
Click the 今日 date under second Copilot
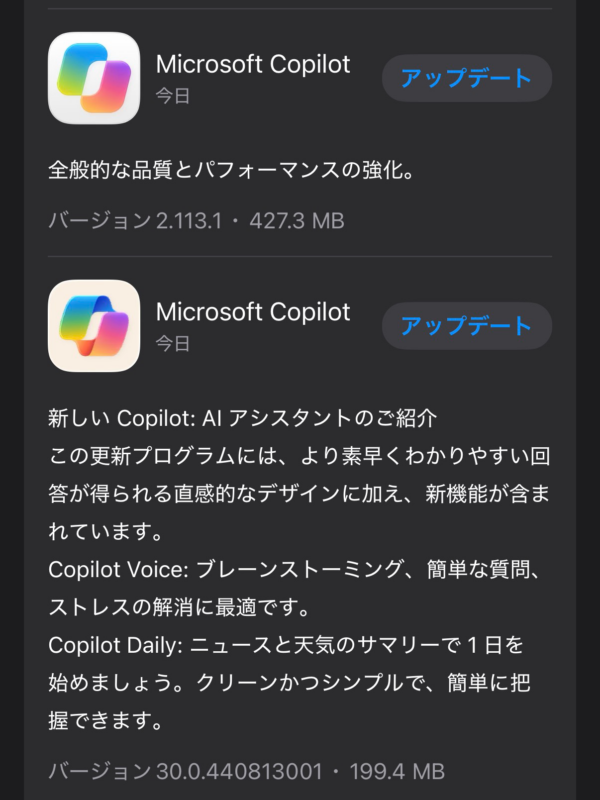[173, 343]
